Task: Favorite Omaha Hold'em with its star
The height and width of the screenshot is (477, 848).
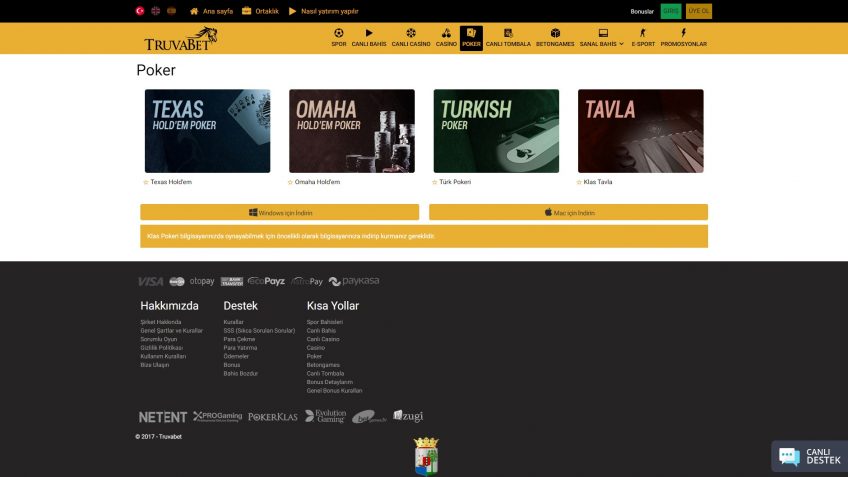Action: pos(290,182)
